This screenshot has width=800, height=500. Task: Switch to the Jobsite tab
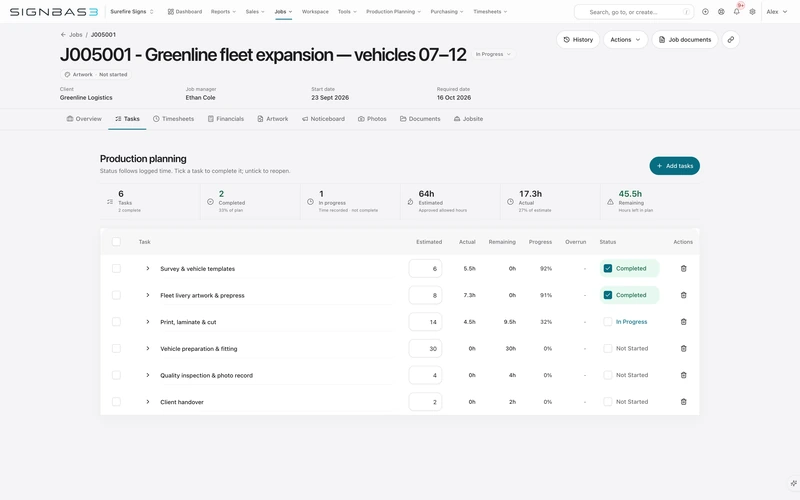(x=468, y=119)
